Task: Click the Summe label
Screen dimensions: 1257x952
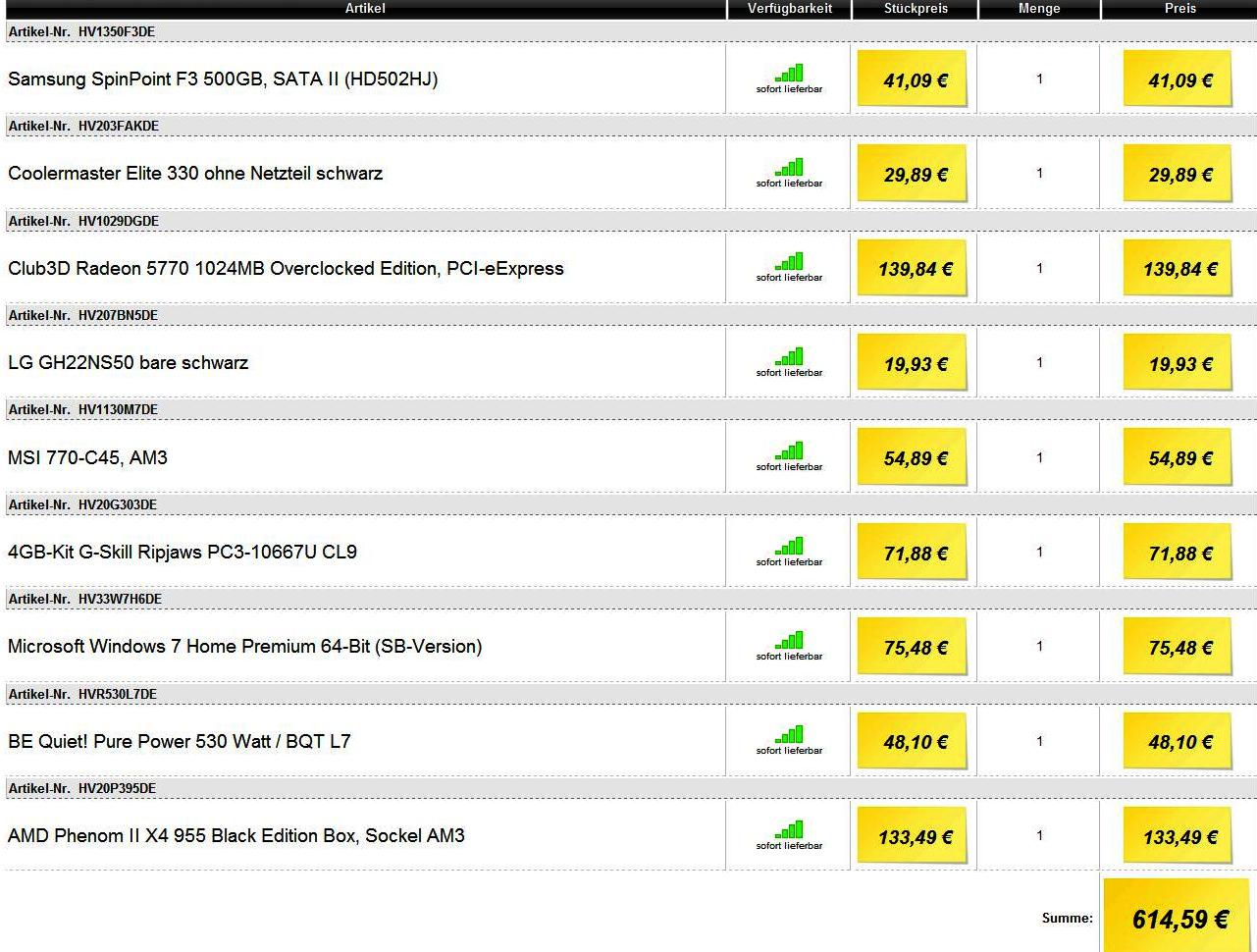Action: 1068,919
